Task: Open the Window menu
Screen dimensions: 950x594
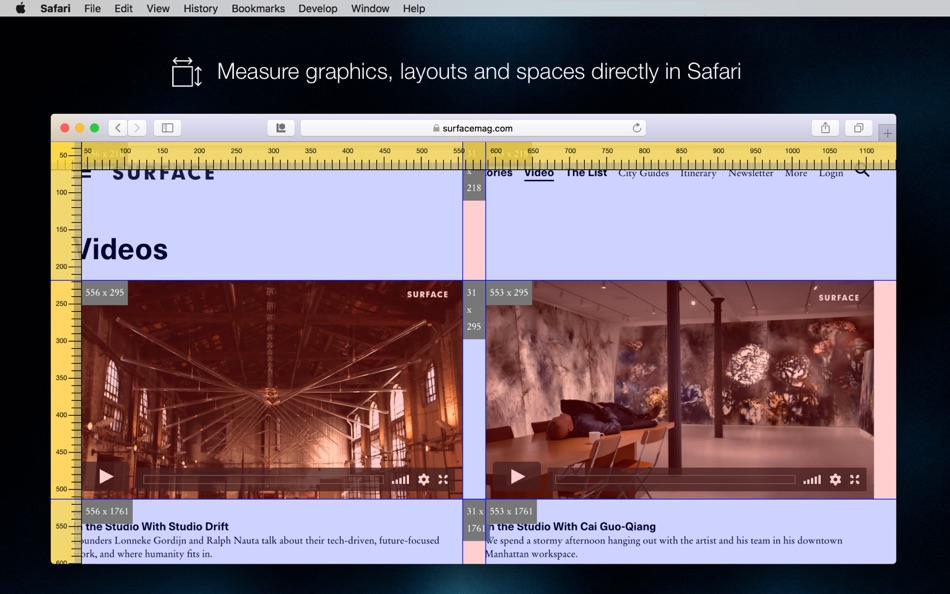Action: (x=370, y=8)
